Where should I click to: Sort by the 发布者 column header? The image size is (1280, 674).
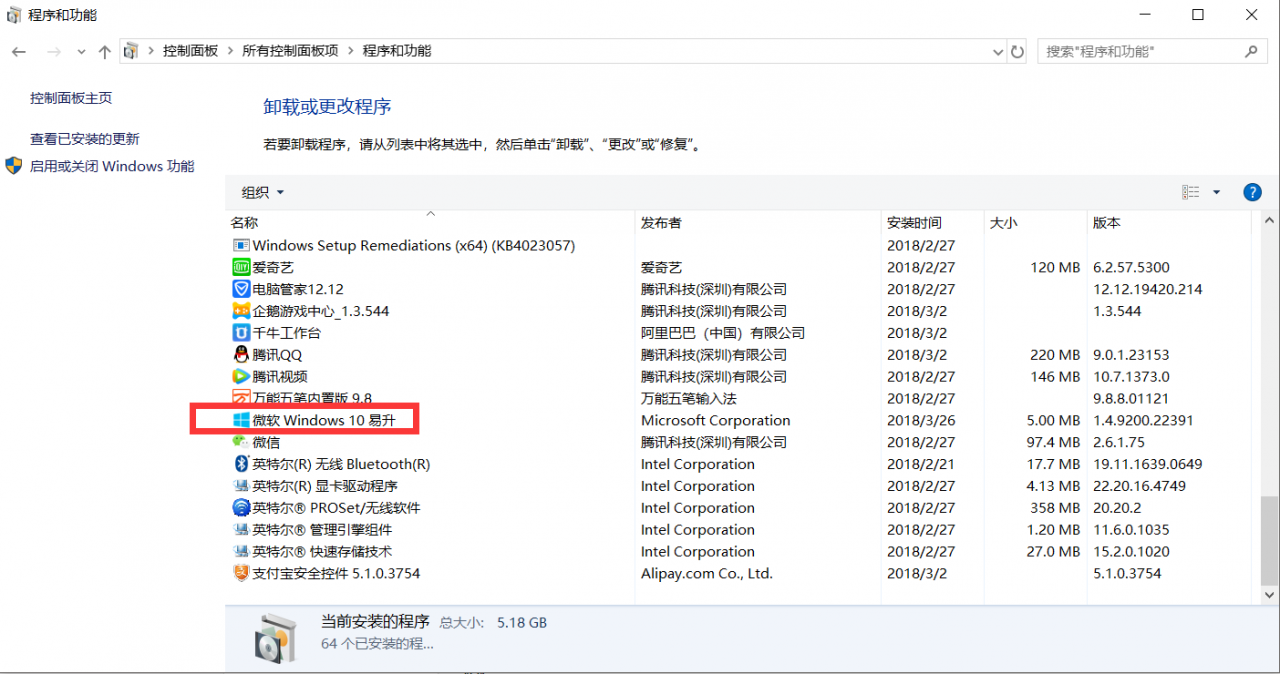[x=661, y=223]
